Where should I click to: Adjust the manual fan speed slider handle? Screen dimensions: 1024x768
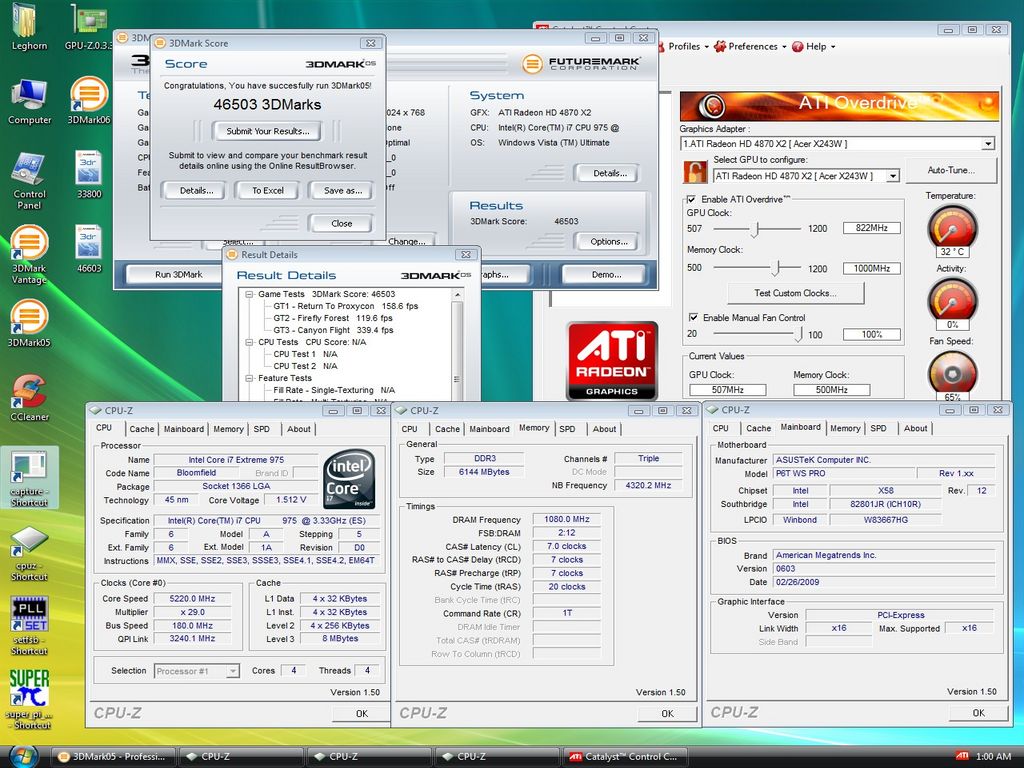click(x=798, y=334)
